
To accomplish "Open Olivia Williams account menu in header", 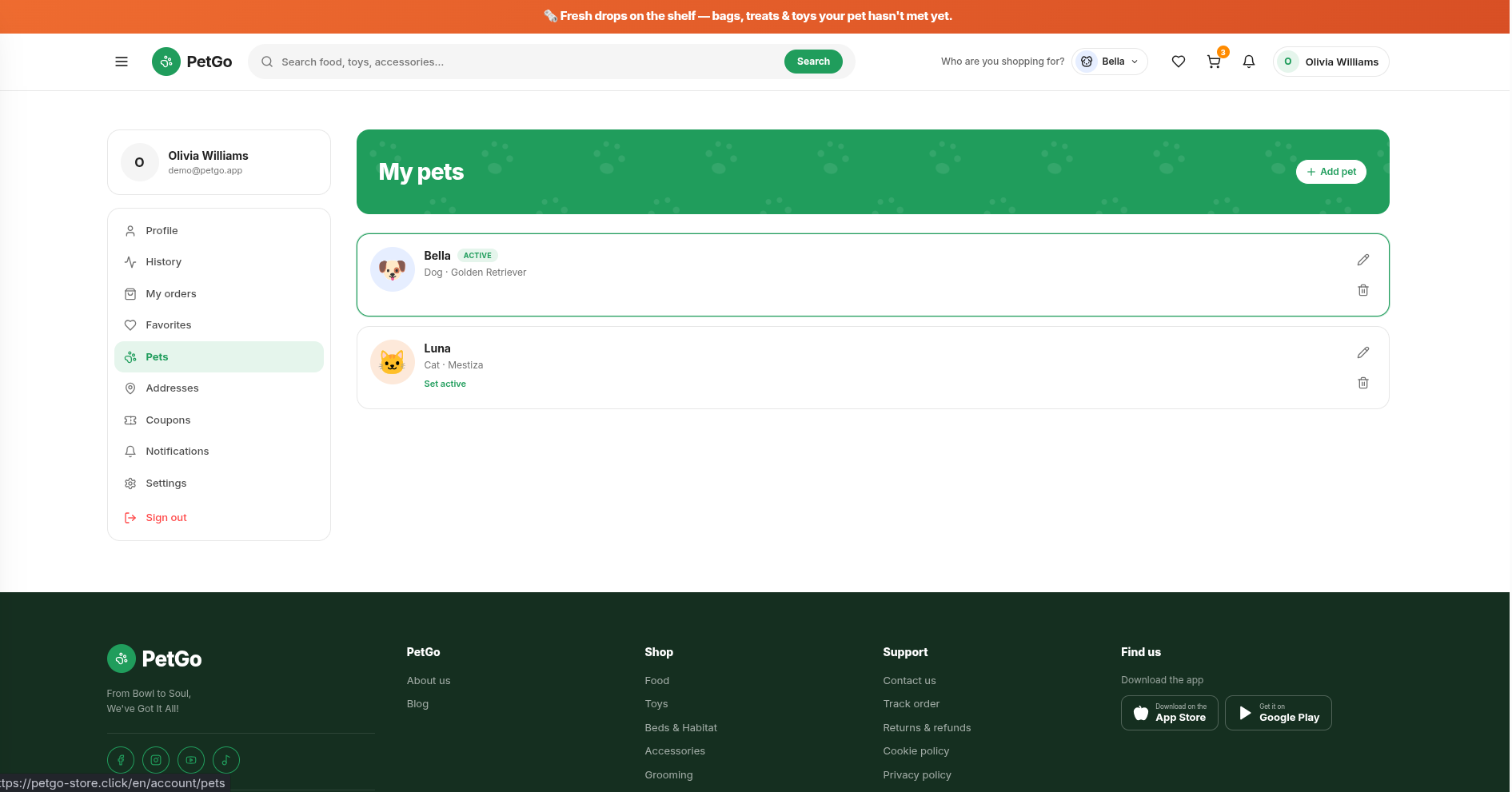I will (x=1330, y=62).
